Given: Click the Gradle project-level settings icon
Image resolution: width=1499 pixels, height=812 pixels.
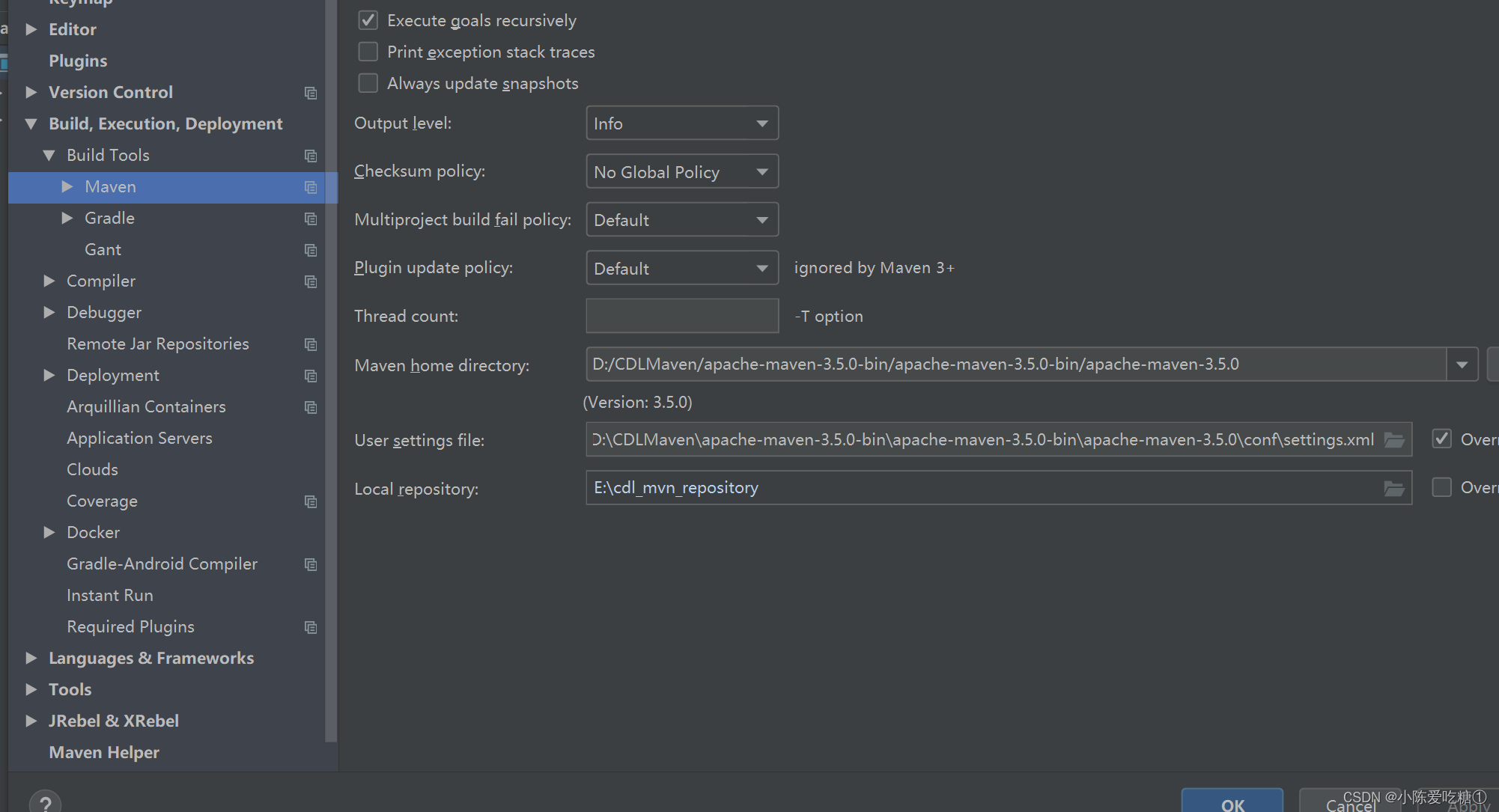Looking at the screenshot, I should pos(311,219).
